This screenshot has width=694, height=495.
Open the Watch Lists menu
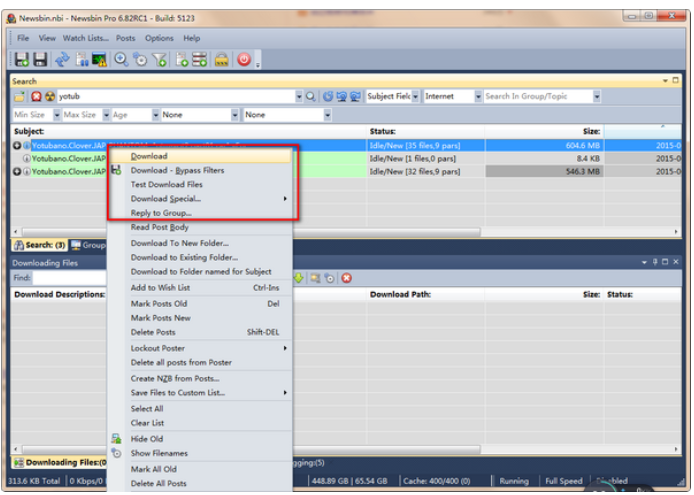pyautogui.click(x=85, y=39)
